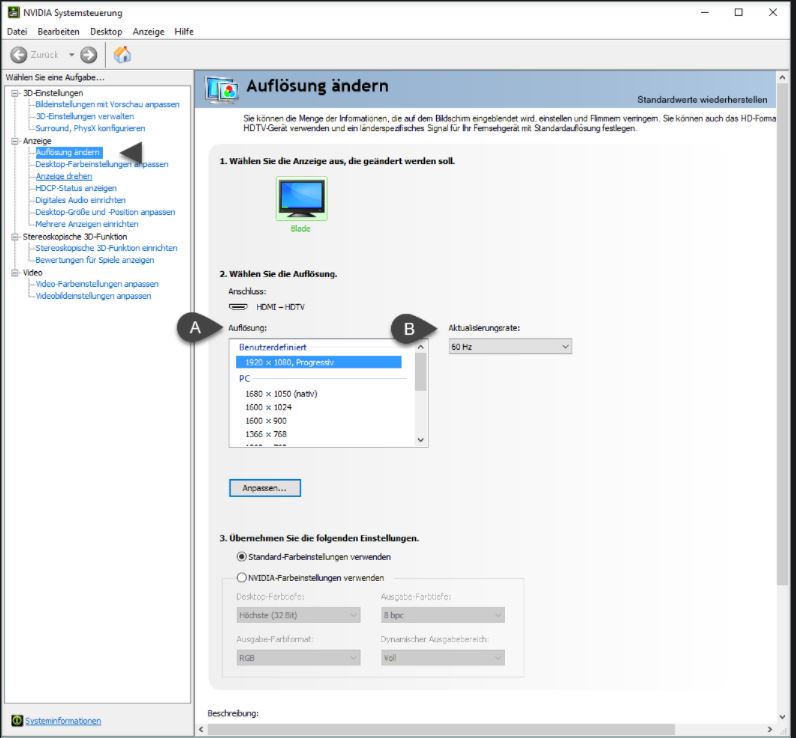796x738 pixels.
Task: Open the Hilfe menu
Action: pyautogui.click(x=184, y=31)
